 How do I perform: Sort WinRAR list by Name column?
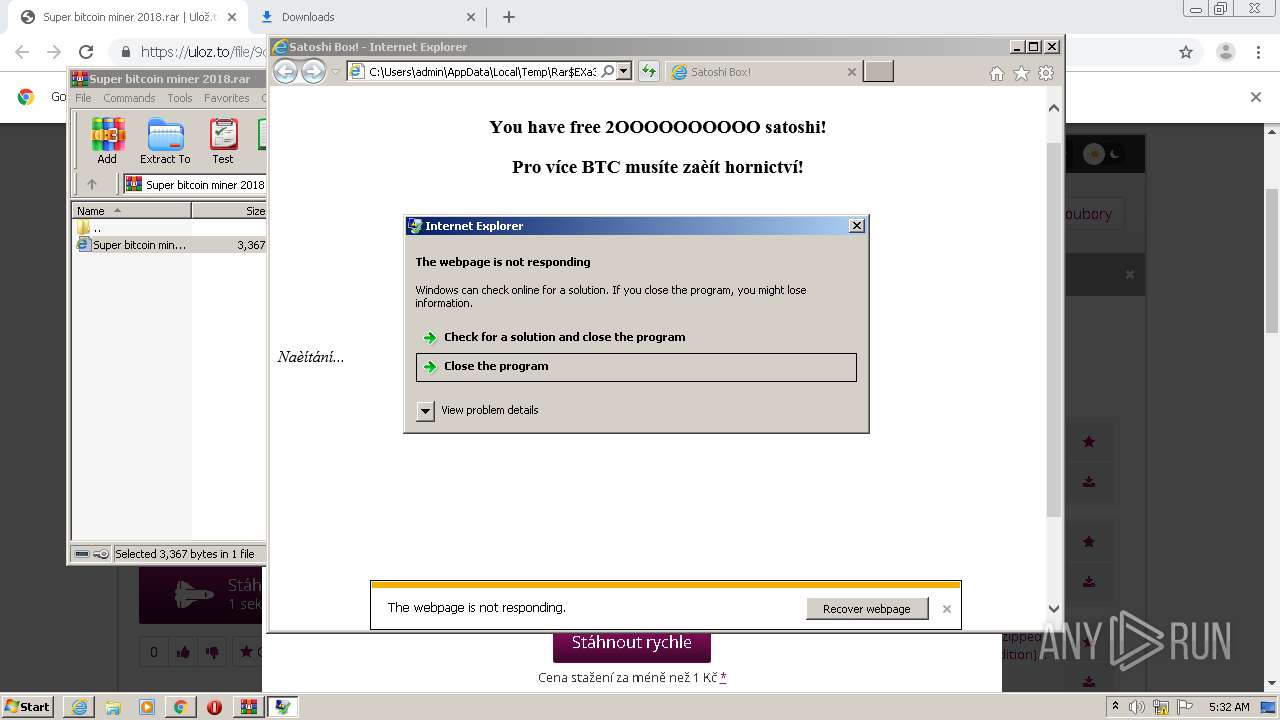coord(131,210)
